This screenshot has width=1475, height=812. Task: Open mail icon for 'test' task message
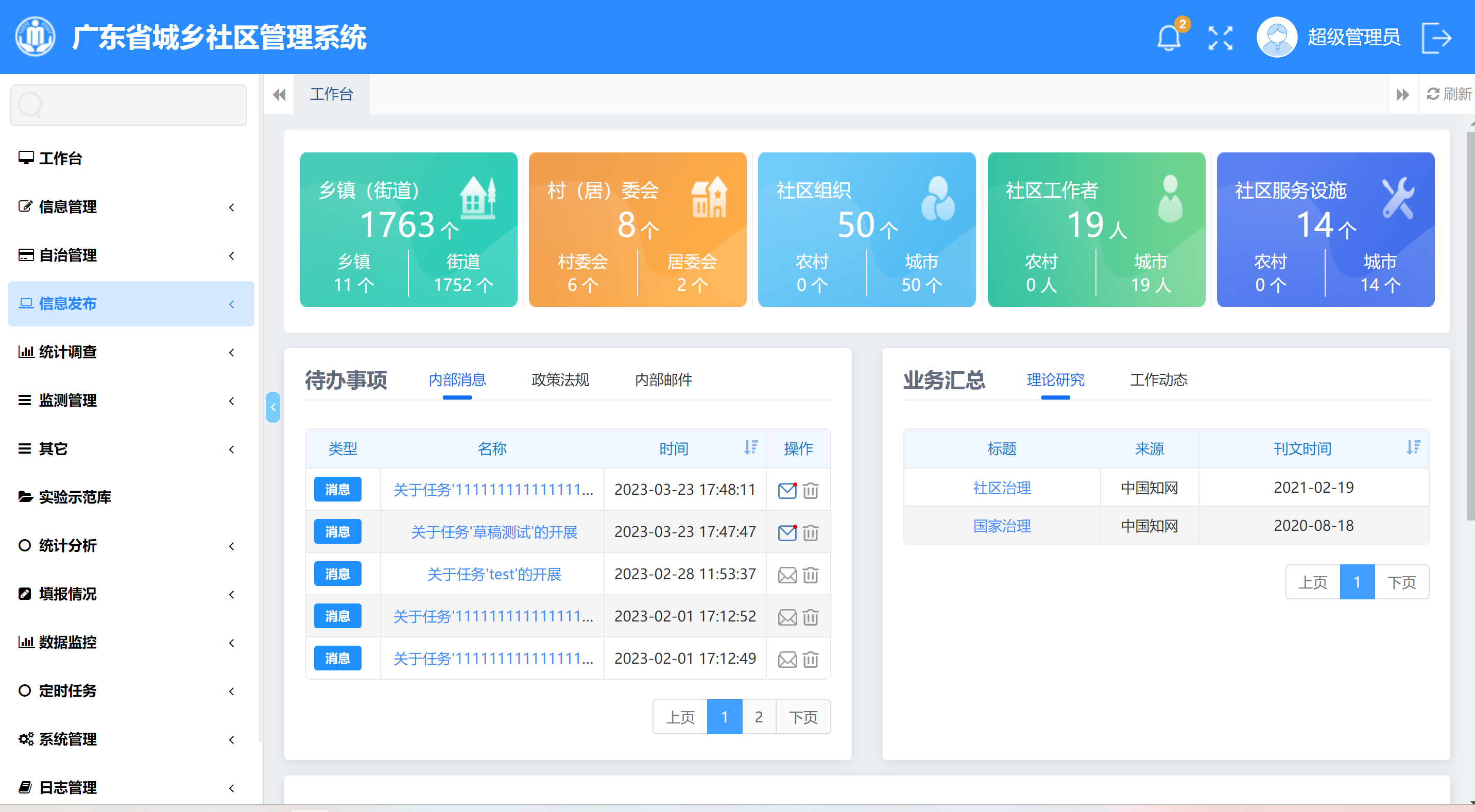[787, 575]
